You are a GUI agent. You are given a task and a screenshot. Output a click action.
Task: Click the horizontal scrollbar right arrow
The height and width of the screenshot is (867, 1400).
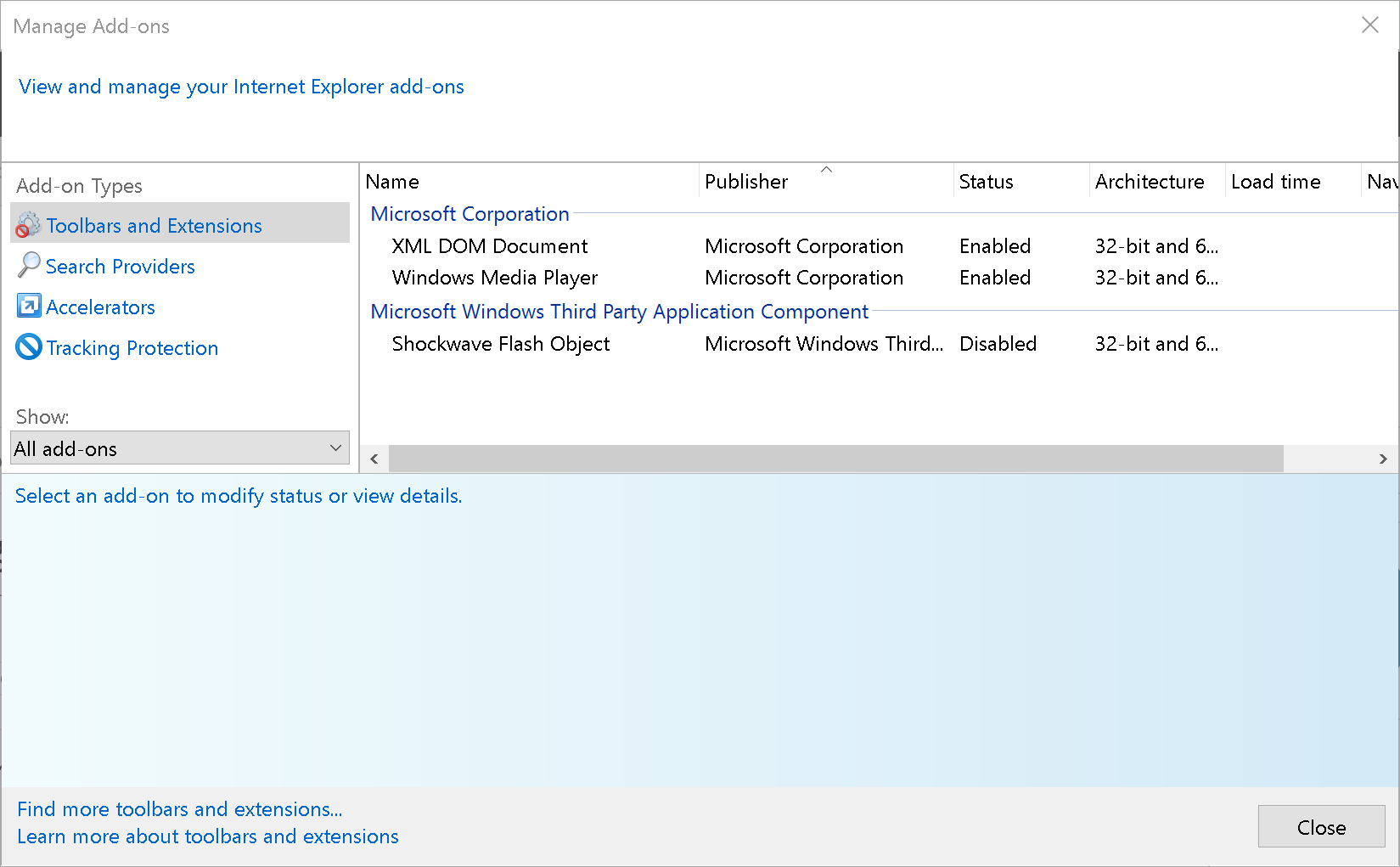(1383, 459)
